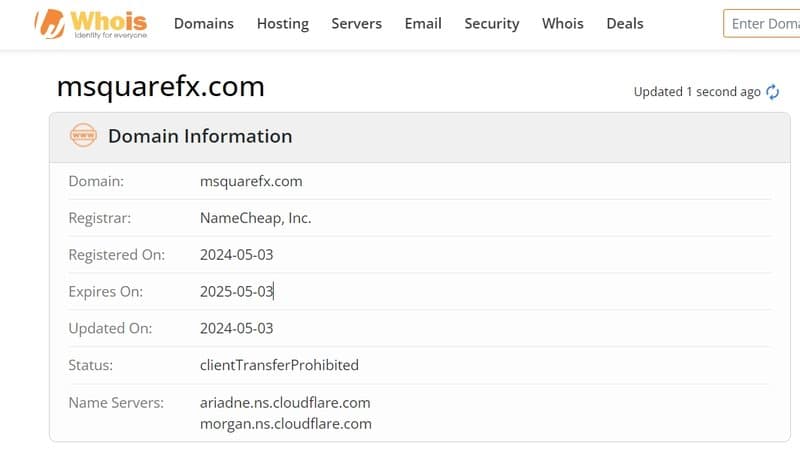Click the clientTransferProhibited status text
This screenshot has width=800, height=452.
(279, 365)
